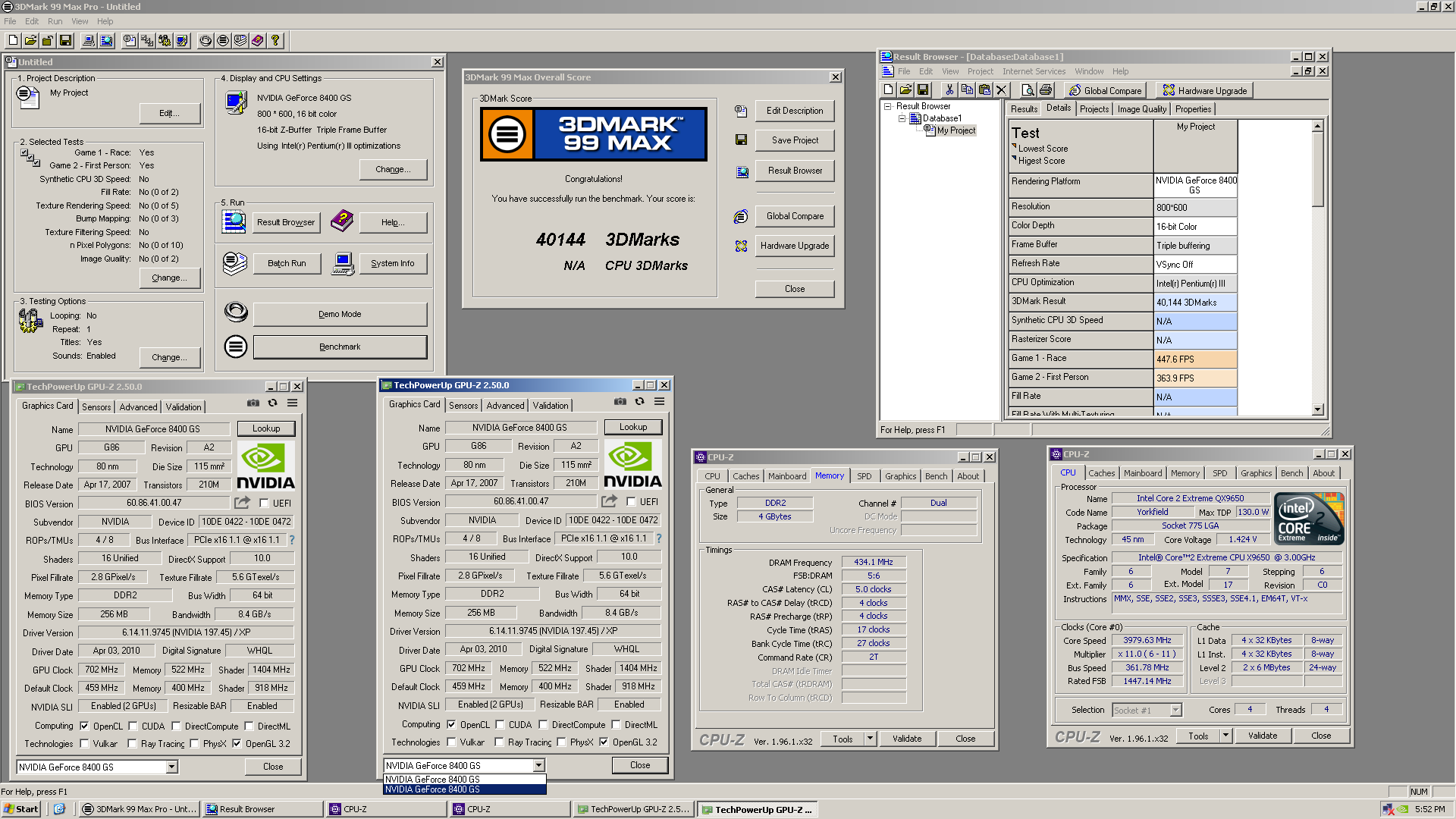Click Hardware Upgrade button in Result Browser toolbar
This screenshot has width=1456, height=819.
1204,90
